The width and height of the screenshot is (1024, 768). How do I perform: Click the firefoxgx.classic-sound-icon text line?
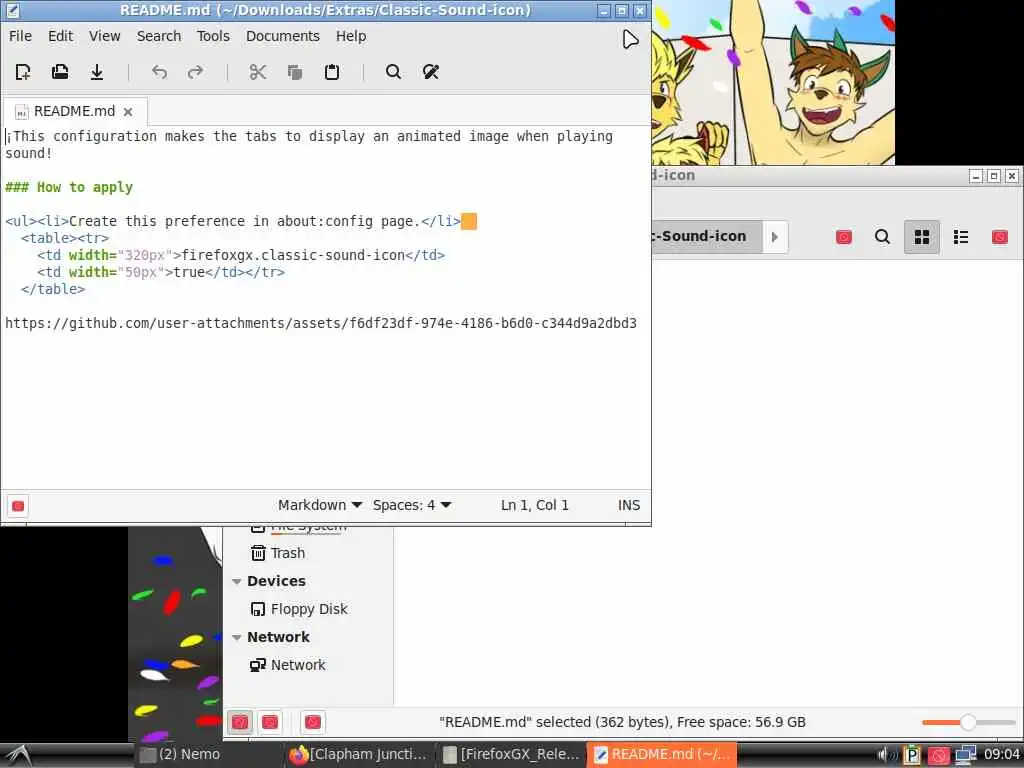pyautogui.click(x=293, y=255)
